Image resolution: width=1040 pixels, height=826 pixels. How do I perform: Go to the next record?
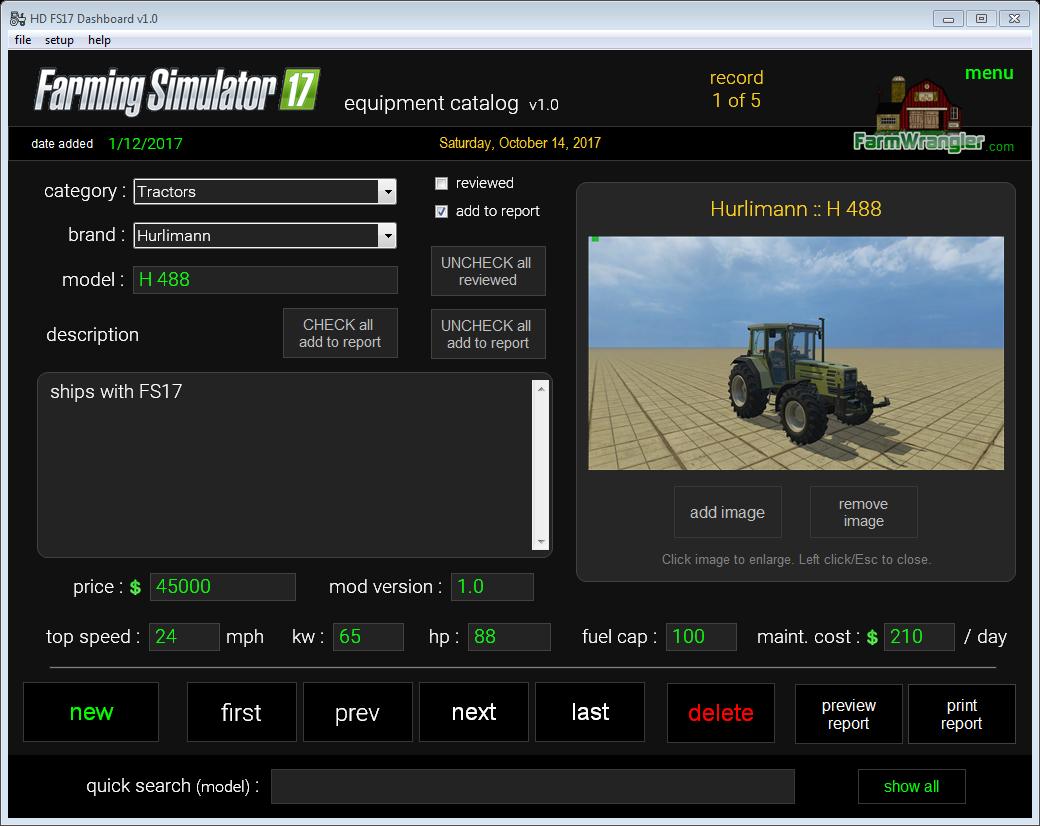coord(474,713)
